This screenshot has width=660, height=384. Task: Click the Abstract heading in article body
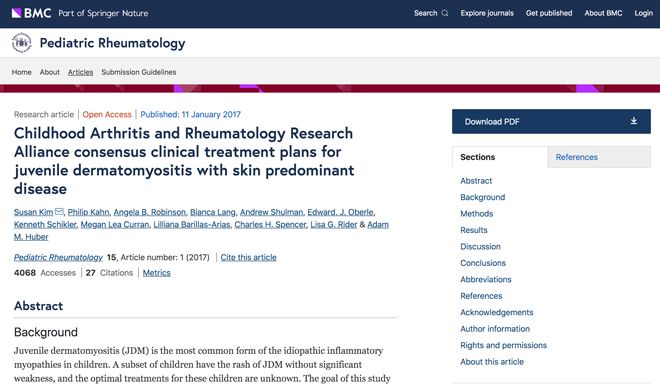pyautogui.click(x=38, y=306)
